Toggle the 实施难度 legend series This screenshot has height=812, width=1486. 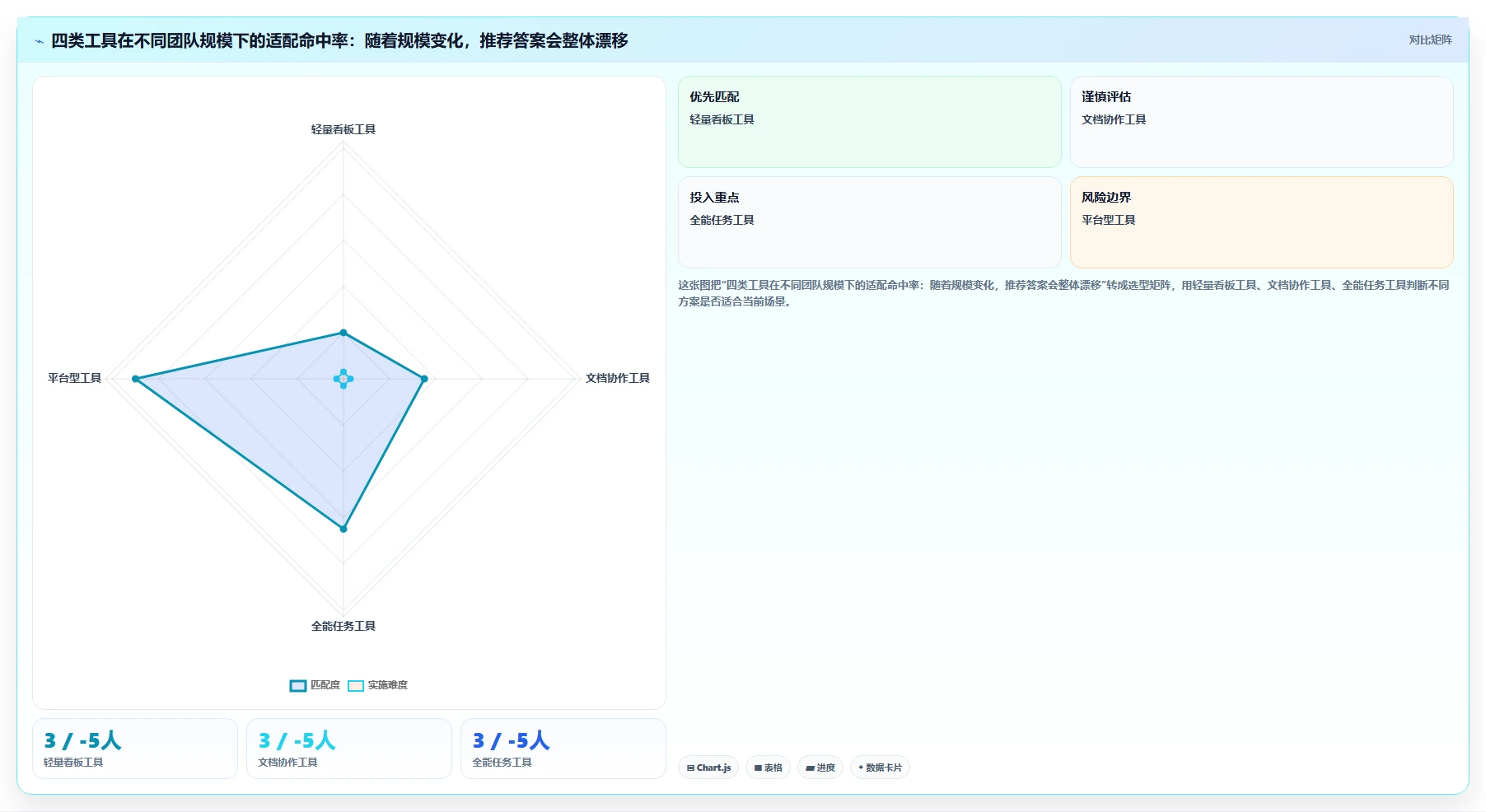[377, 685]
